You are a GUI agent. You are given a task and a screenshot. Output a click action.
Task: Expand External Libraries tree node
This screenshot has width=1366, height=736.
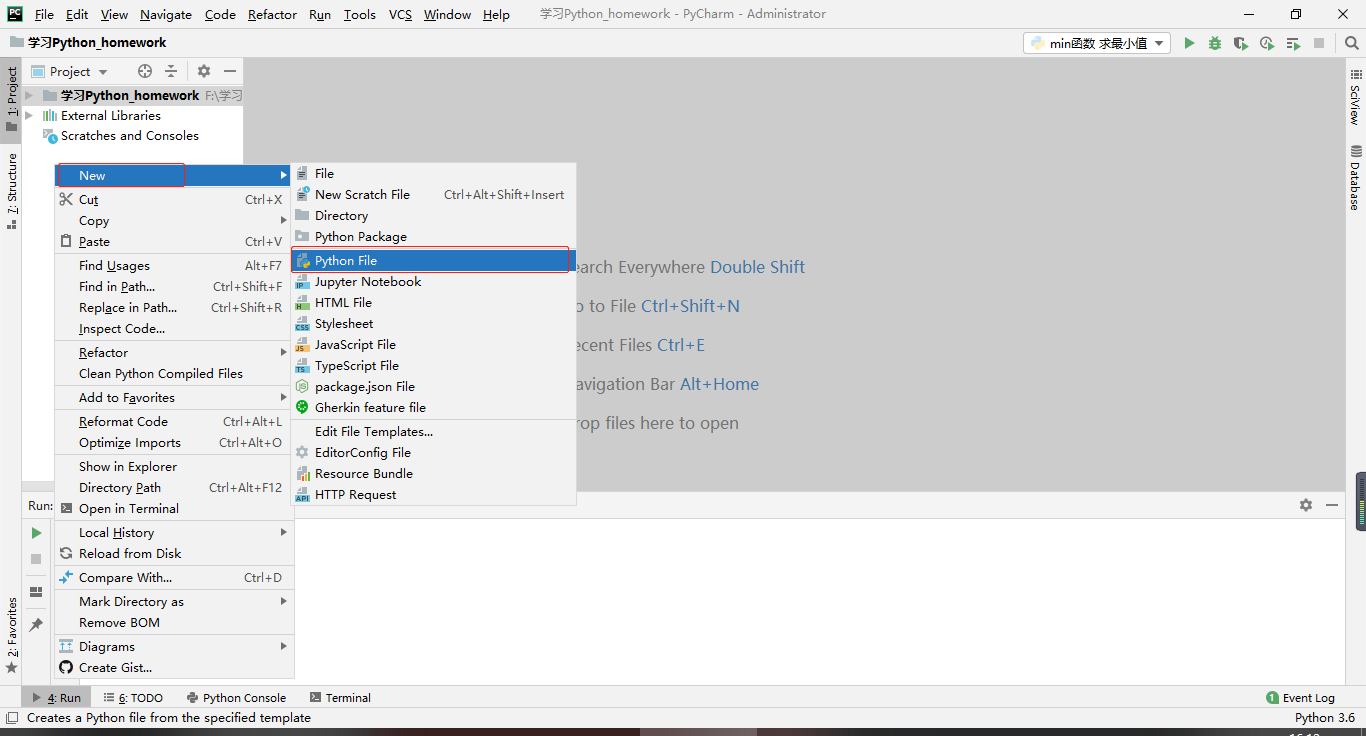(x=29, y=116)
